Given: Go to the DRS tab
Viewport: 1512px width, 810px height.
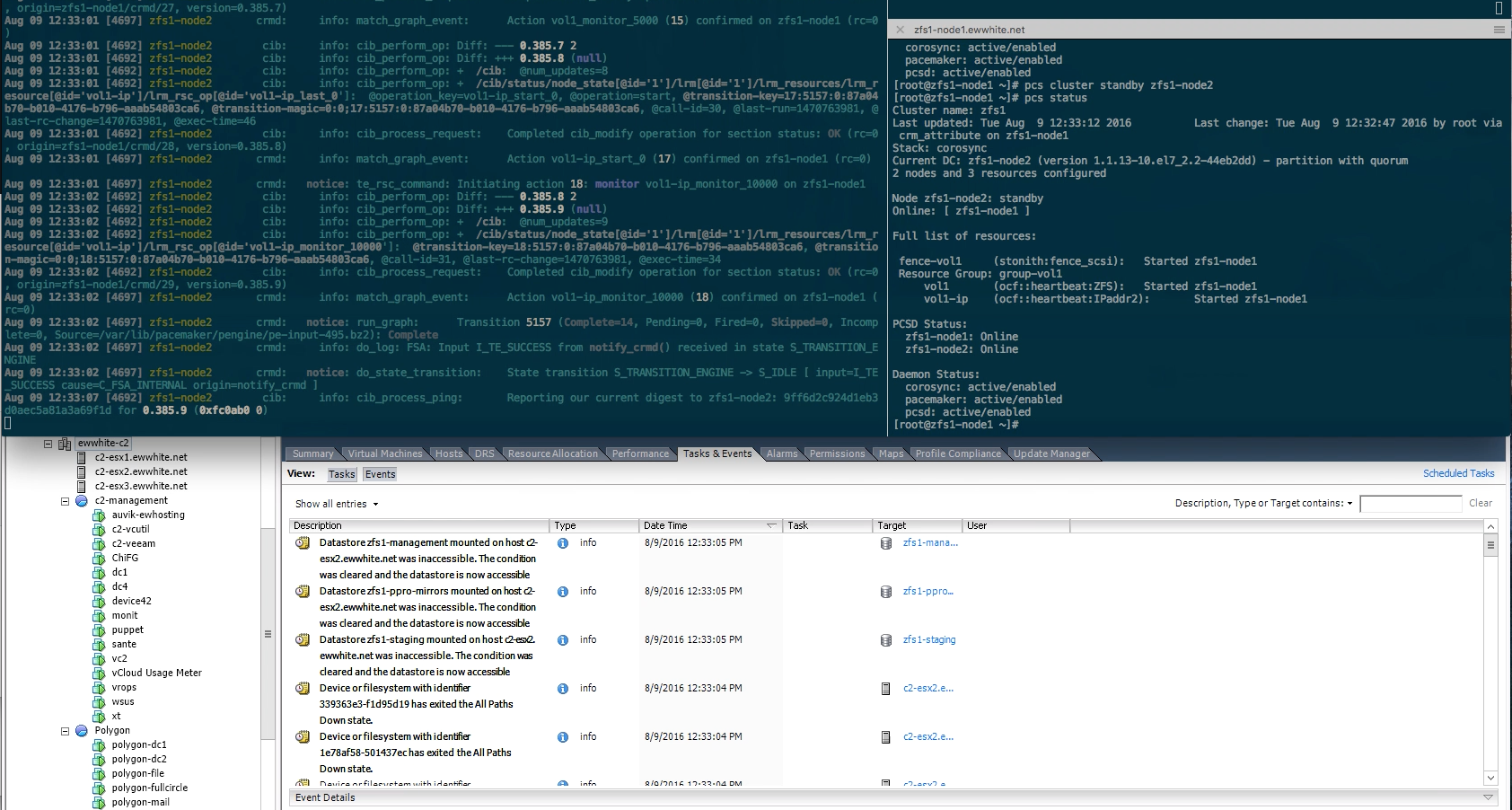Looking at the screenshot, I should click(485, 453).
